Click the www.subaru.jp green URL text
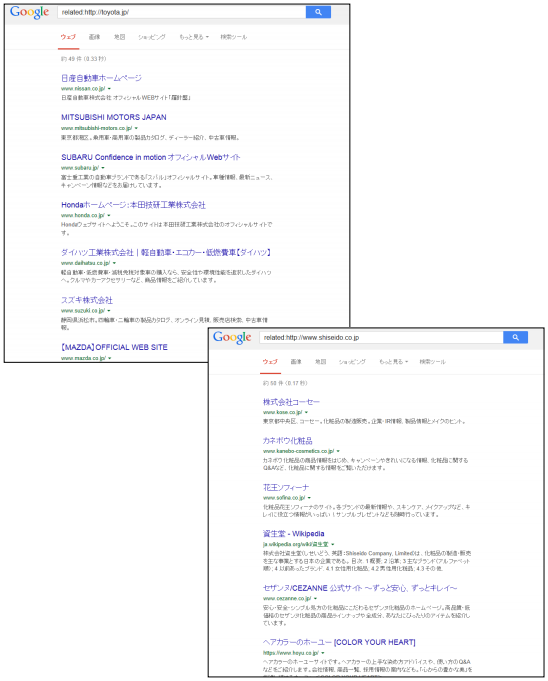Viewport: 548px width, 681px height. (x=80, y=168)
